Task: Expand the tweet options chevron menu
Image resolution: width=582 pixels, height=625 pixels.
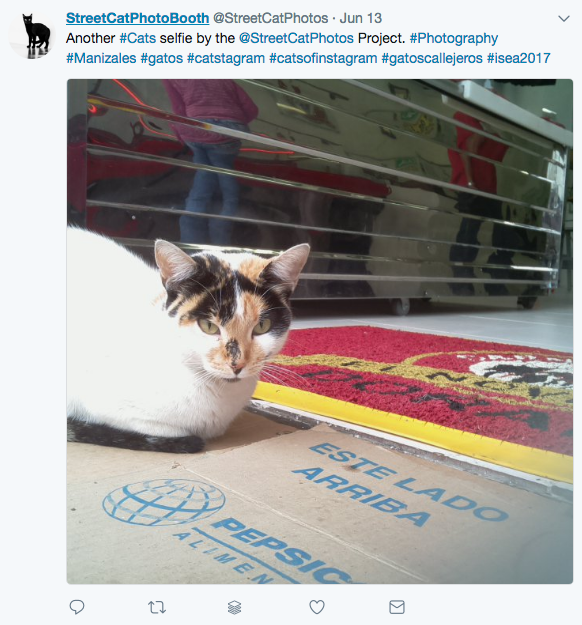Action: 564,18
